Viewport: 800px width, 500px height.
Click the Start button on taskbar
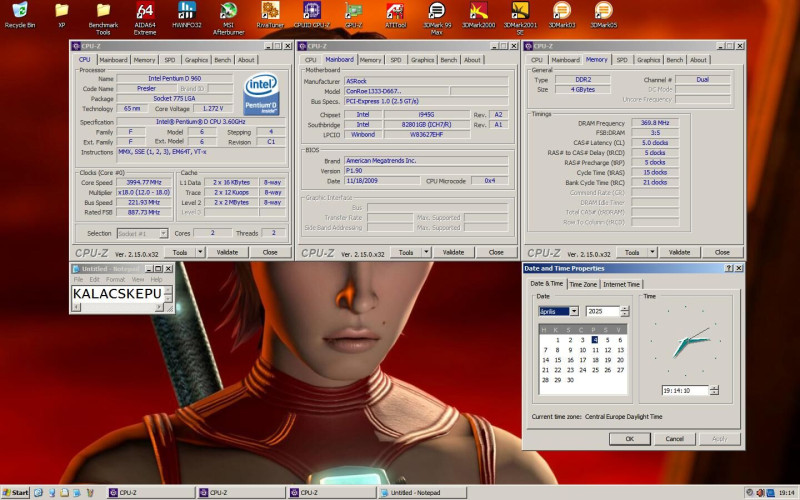pos(15,492)
